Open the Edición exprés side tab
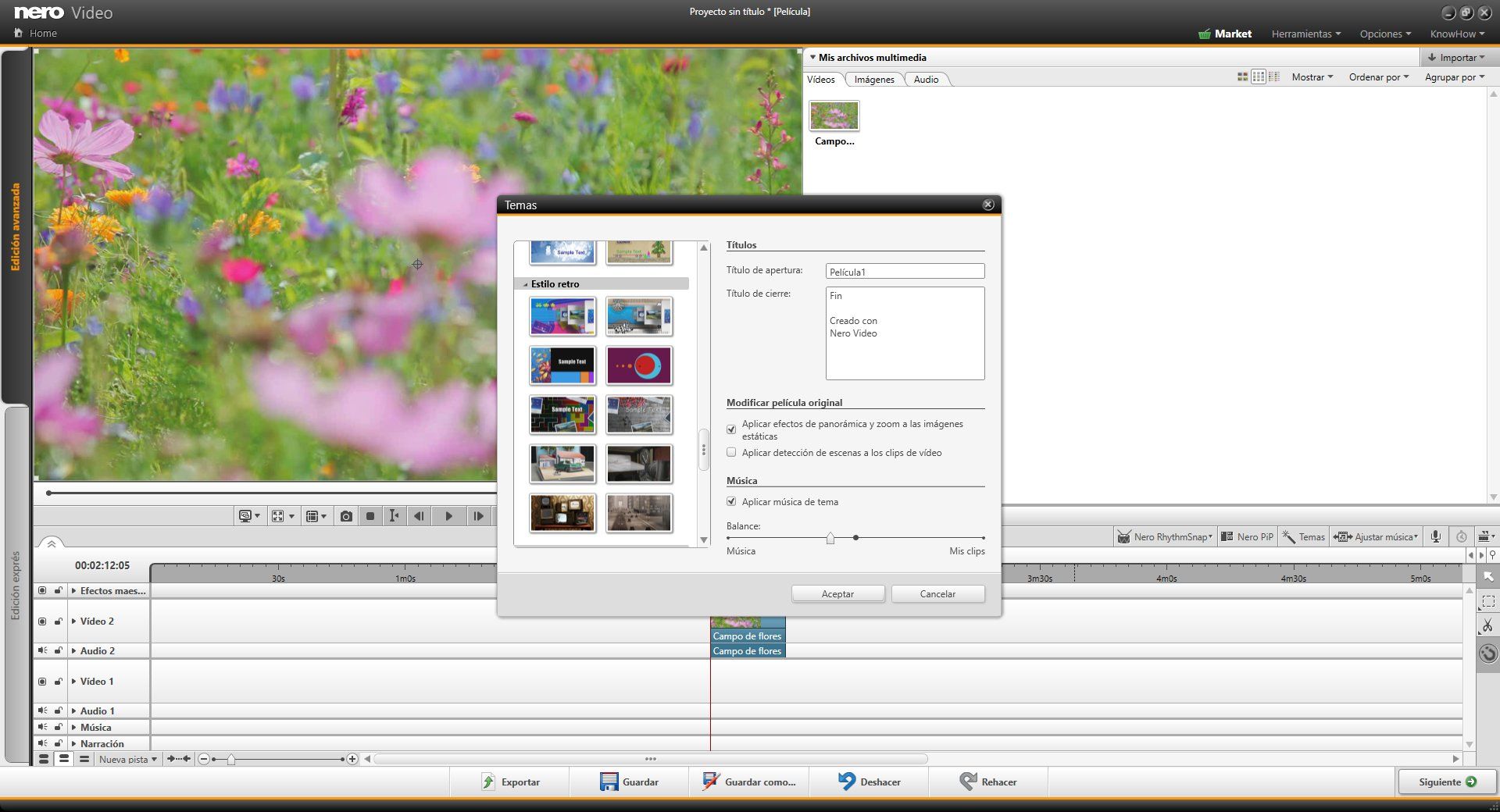This screenshot has height=812, width=1500. [x=15, y=585]
